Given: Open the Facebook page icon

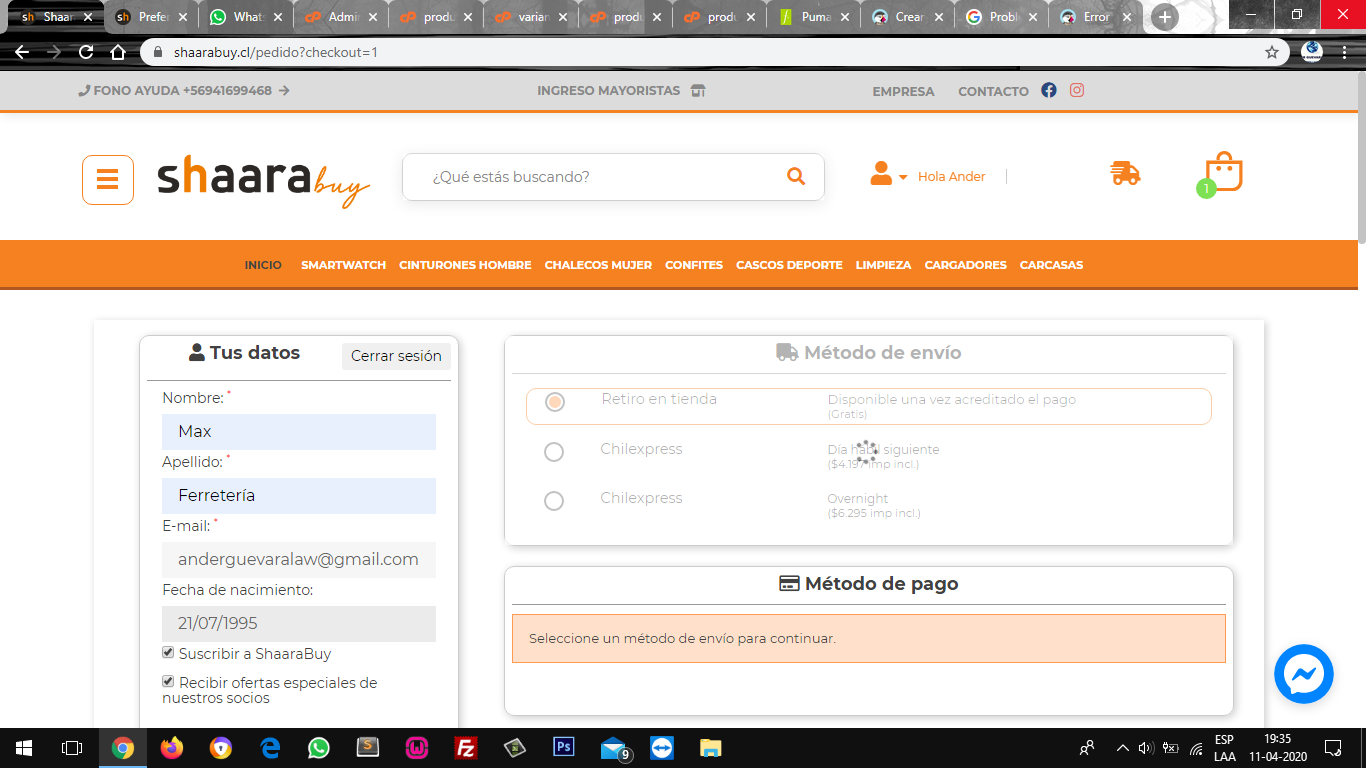Looking at the screenshot, I should pos(1049,90).
